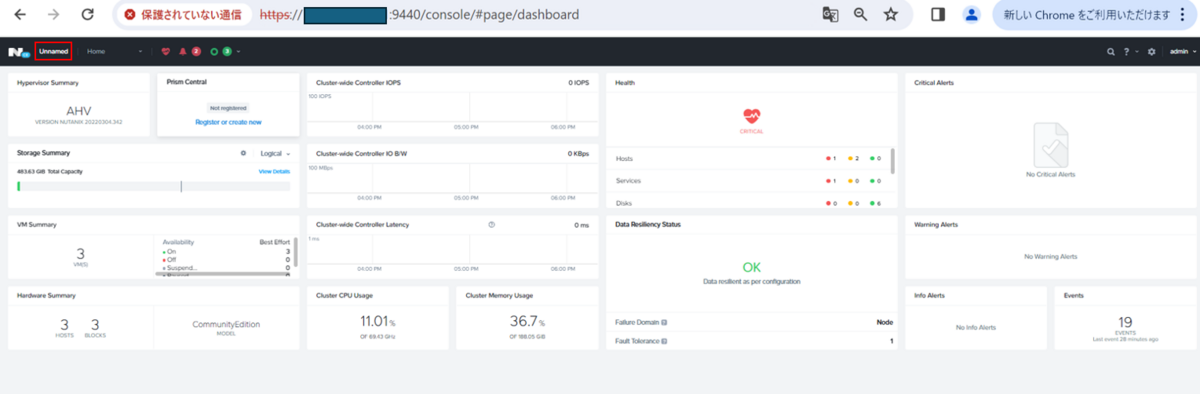This screenshot has height=394, width=1200.
Task: Click the not secure connection warning chip
Action: [x=183, y=15]
